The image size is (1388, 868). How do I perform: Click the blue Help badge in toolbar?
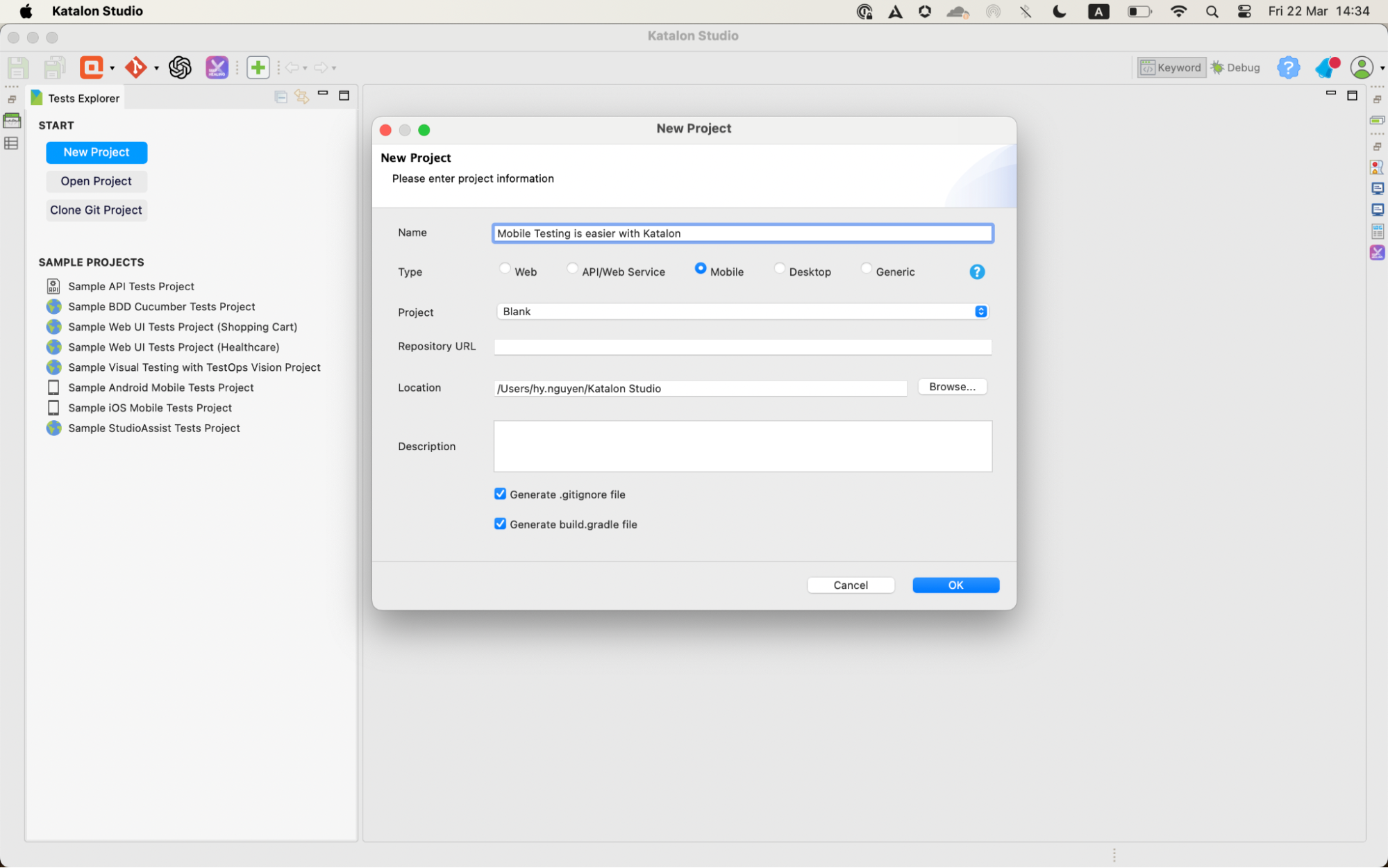(x=1289, y=67)
